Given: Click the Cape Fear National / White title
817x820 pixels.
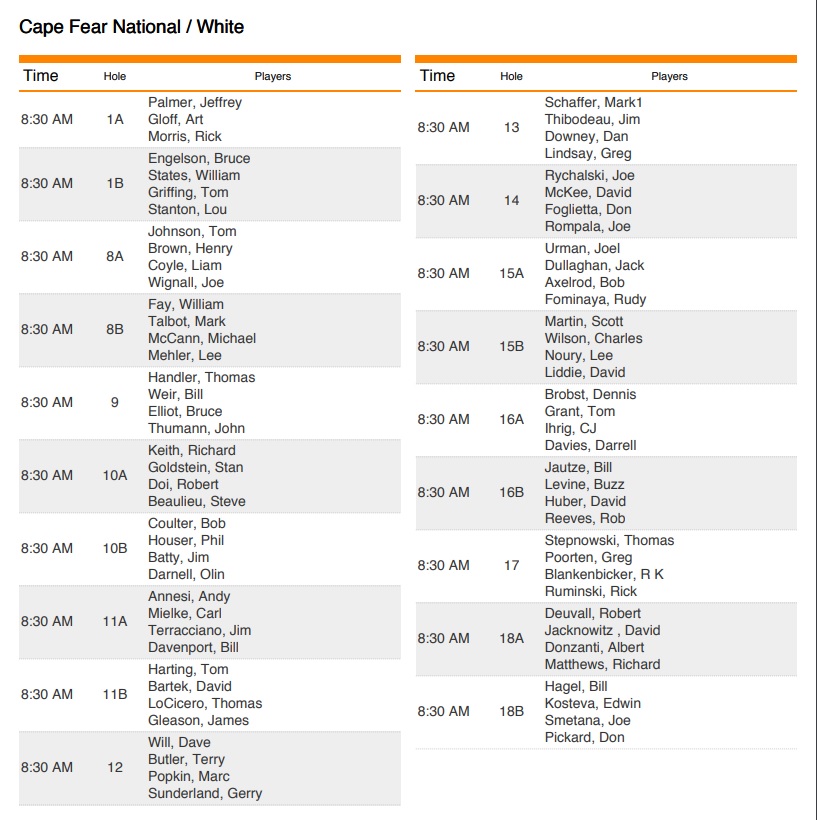Looking at the screenshot, I should [x=131, y=27].
